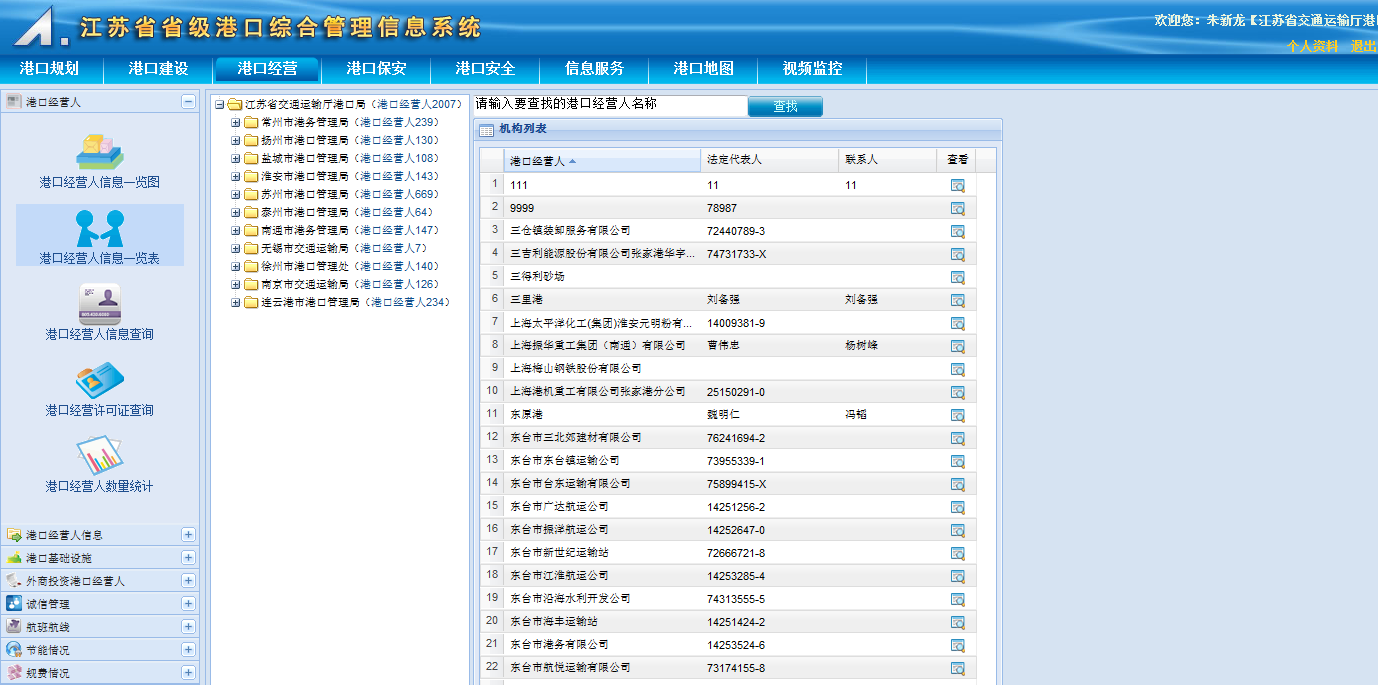Click view icon for 三里港 row
This screenshot has width=1378, height=685.
click(957, 300)
